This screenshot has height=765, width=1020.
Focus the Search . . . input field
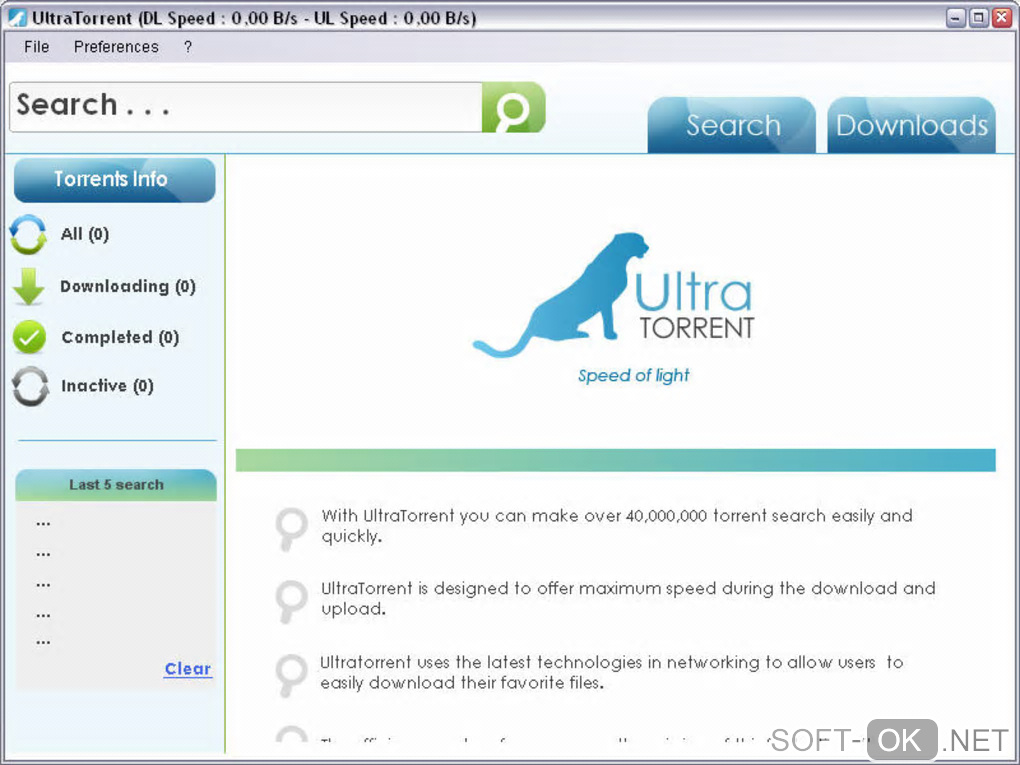pyautogui.click(x=246, y=107)
